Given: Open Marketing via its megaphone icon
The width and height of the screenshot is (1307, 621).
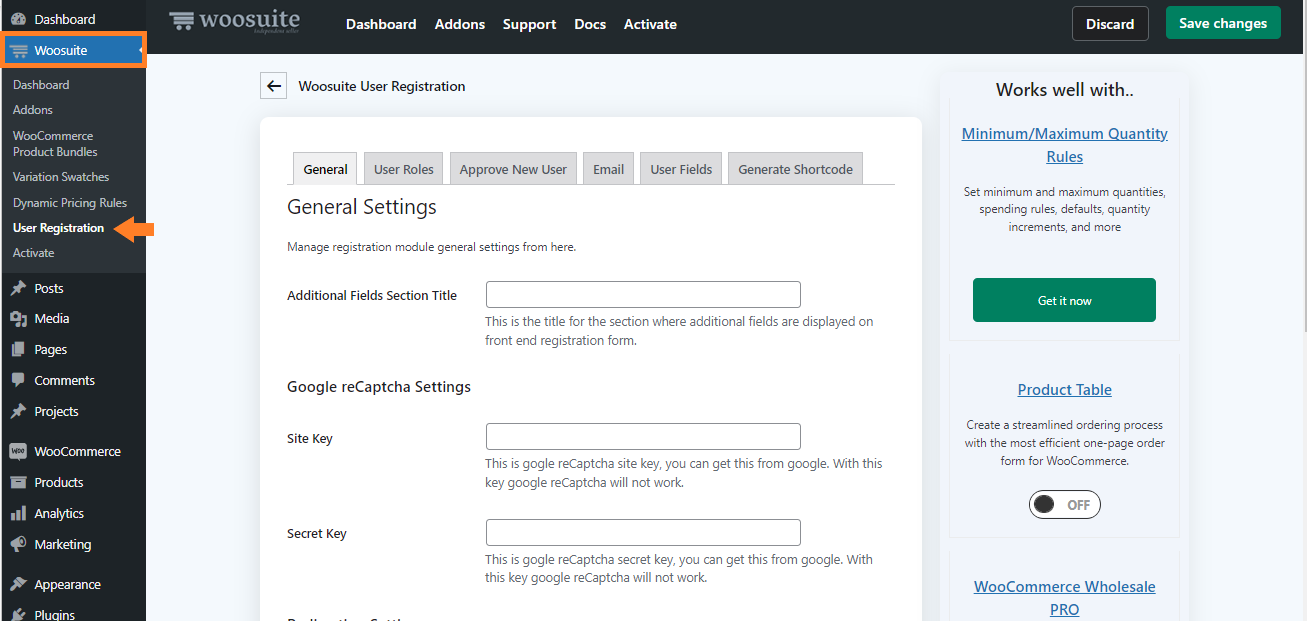Looking at the screenshot, I should pyautogui.click(x=18, y=545).
